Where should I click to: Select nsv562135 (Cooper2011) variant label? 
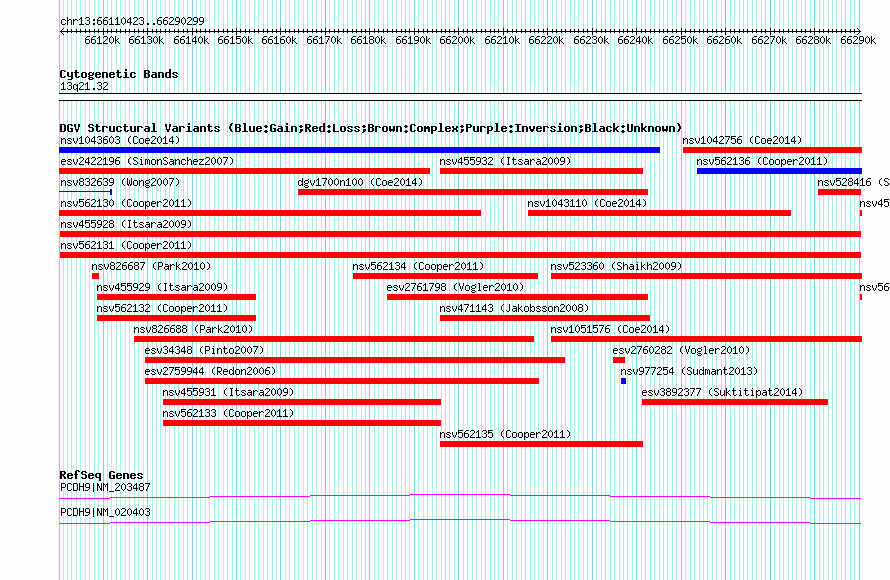pos(505,434)
